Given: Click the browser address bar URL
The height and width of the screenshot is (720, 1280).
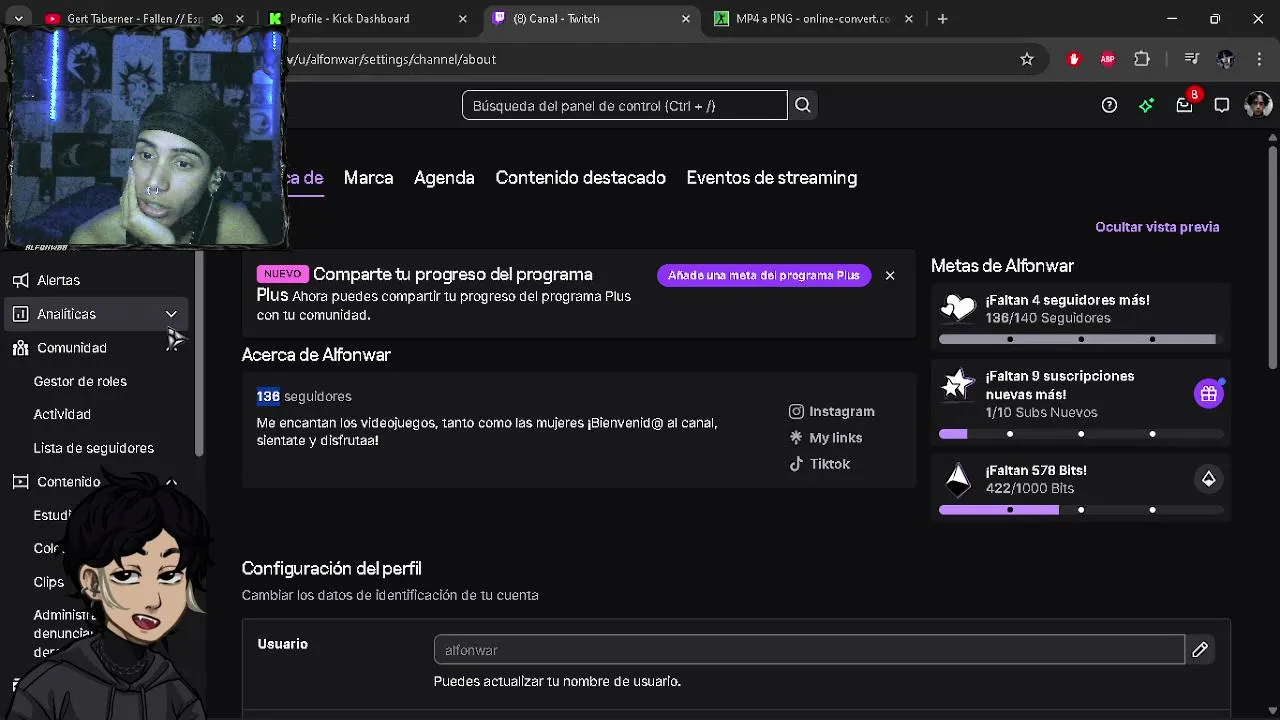Looking at the screenshot, I should point(391,59).
